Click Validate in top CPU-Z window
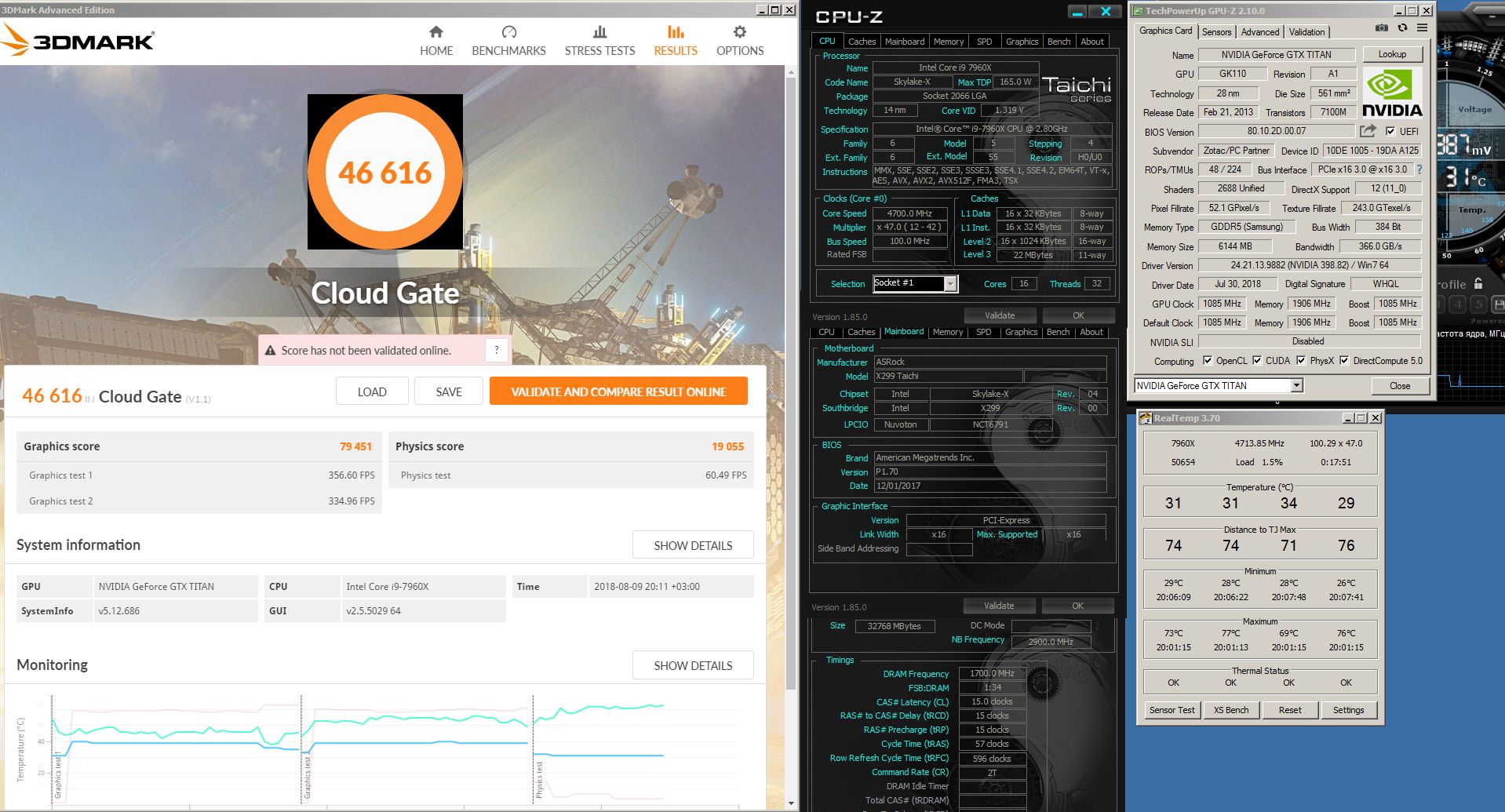 [x=1000, y=315]
